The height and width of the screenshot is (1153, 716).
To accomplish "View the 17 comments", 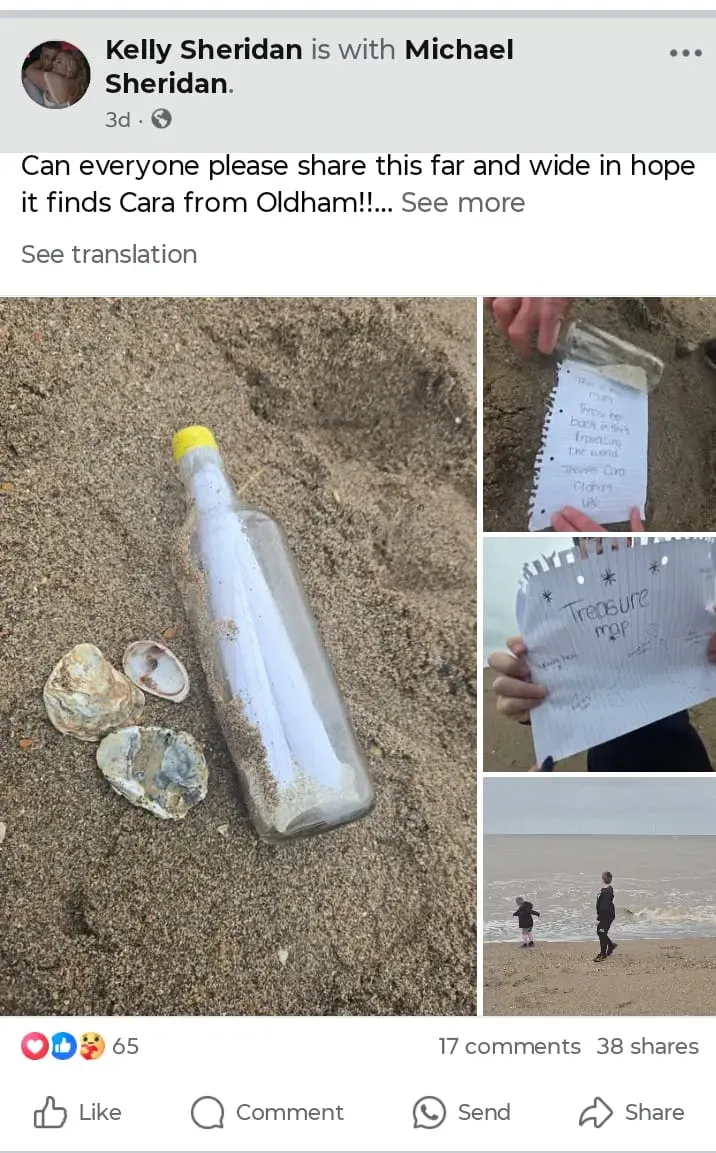I will [509, 1046].
